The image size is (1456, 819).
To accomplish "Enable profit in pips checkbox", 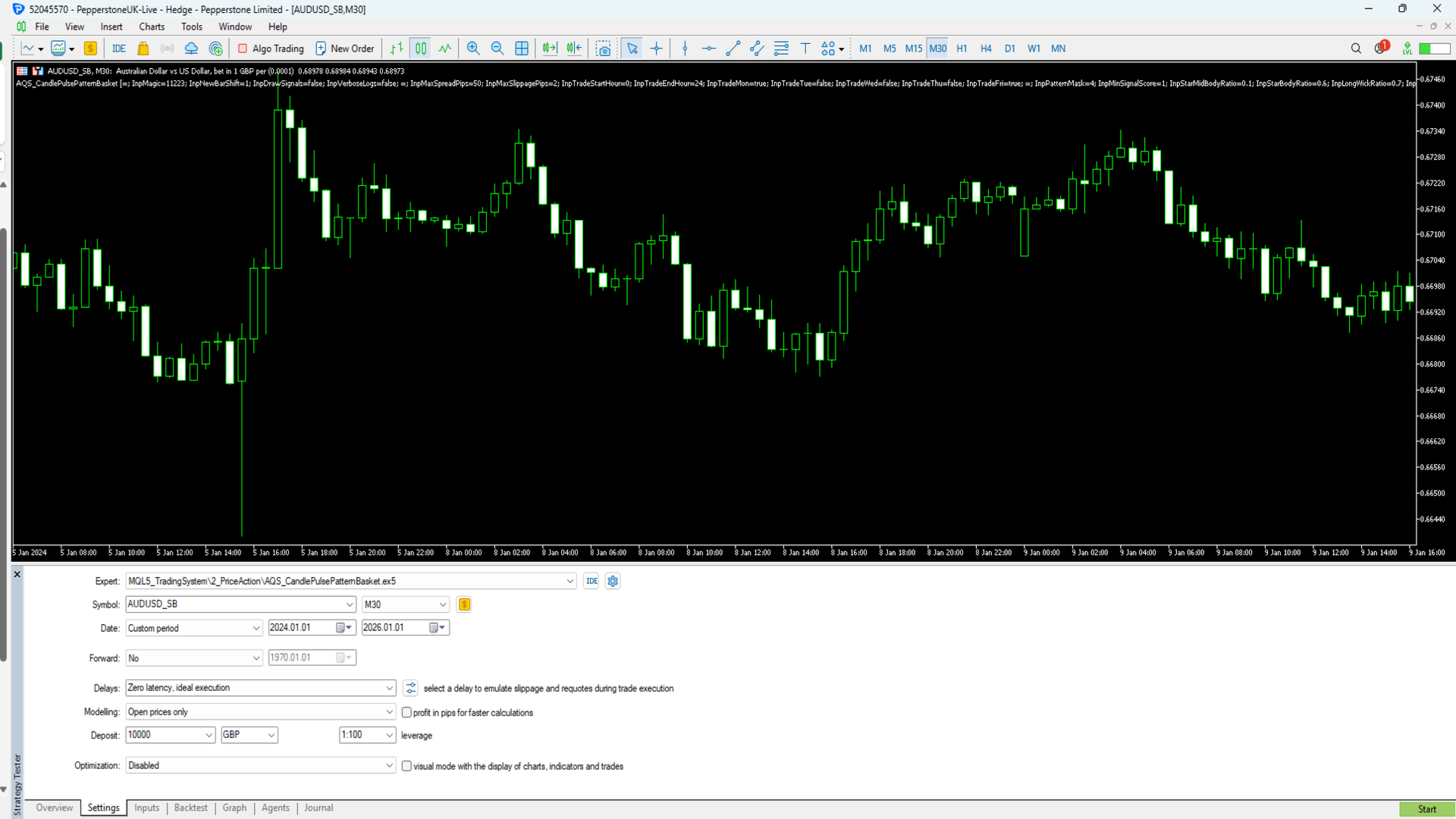I will pos(407,712).
